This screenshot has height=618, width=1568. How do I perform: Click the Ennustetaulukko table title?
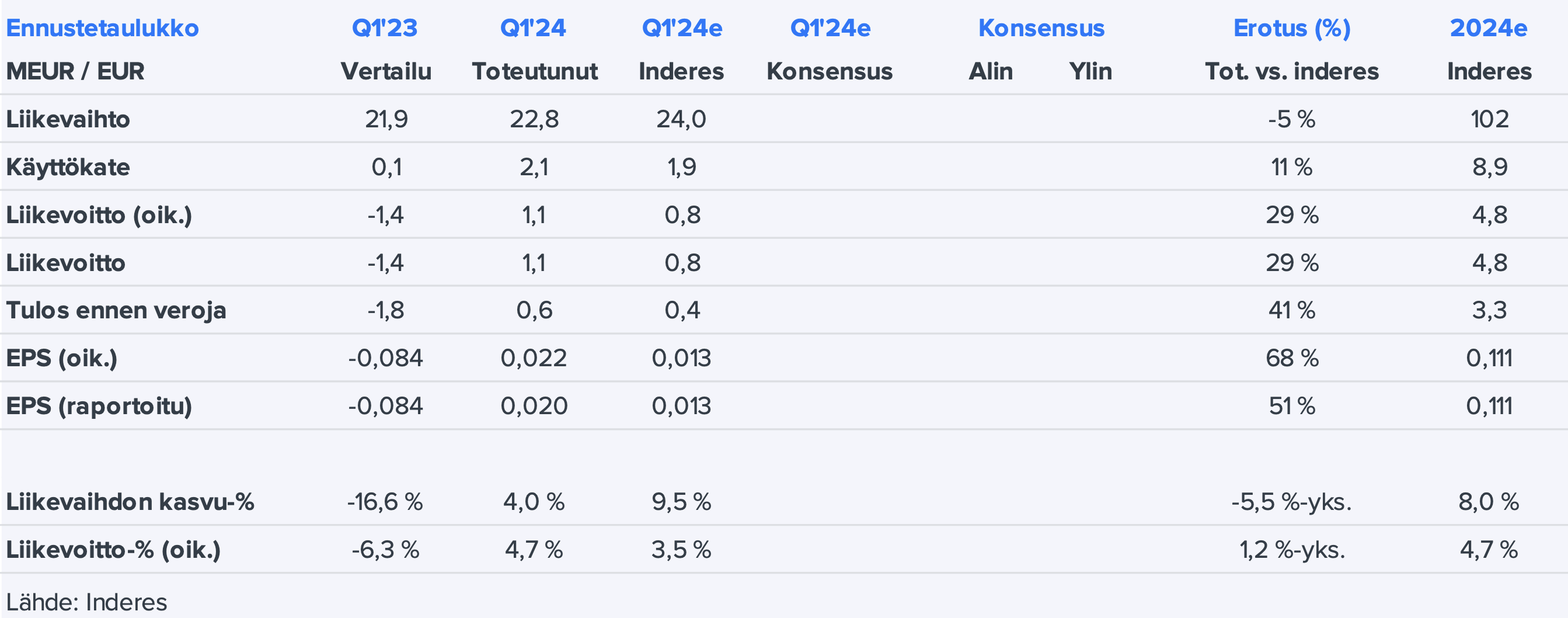point(102,28)
